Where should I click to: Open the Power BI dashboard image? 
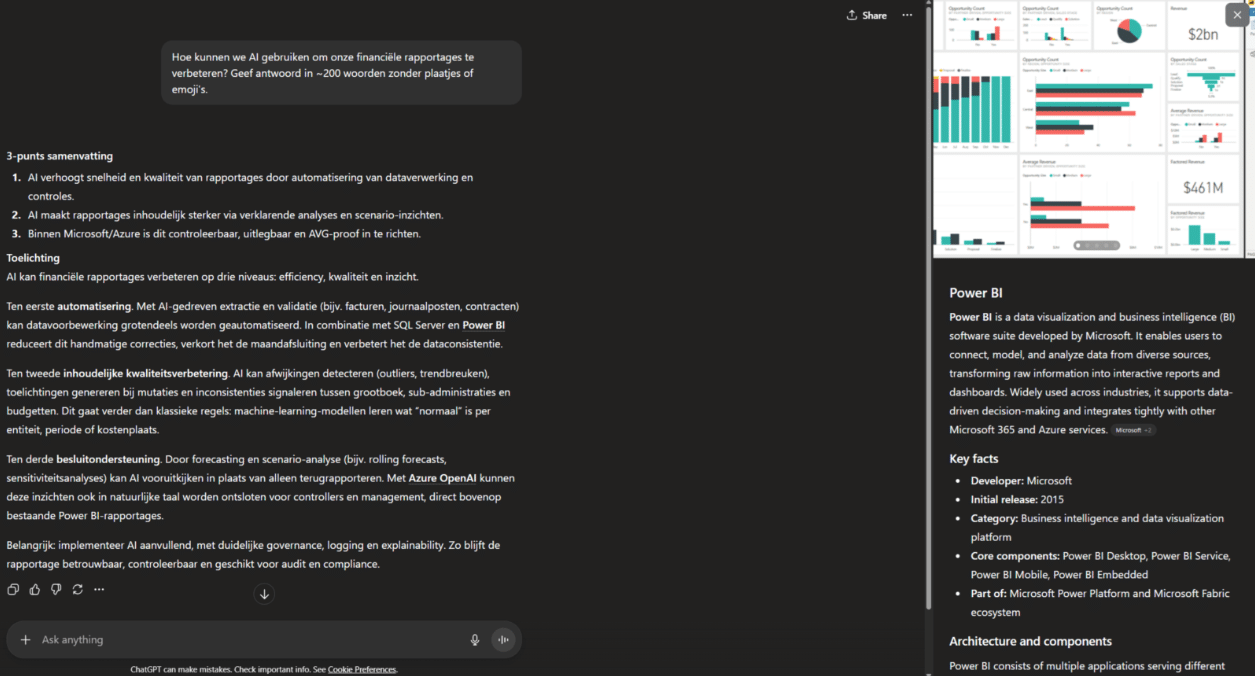click(x=1090, y=130)
